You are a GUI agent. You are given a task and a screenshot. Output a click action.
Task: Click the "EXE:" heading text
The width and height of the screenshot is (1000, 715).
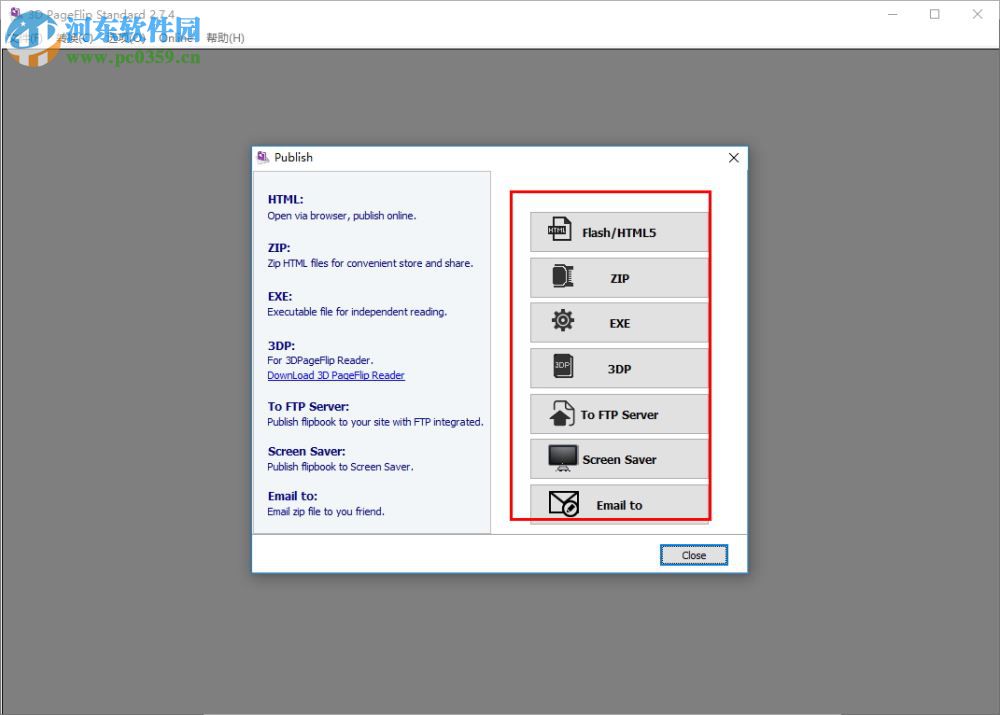coord(279,296)
